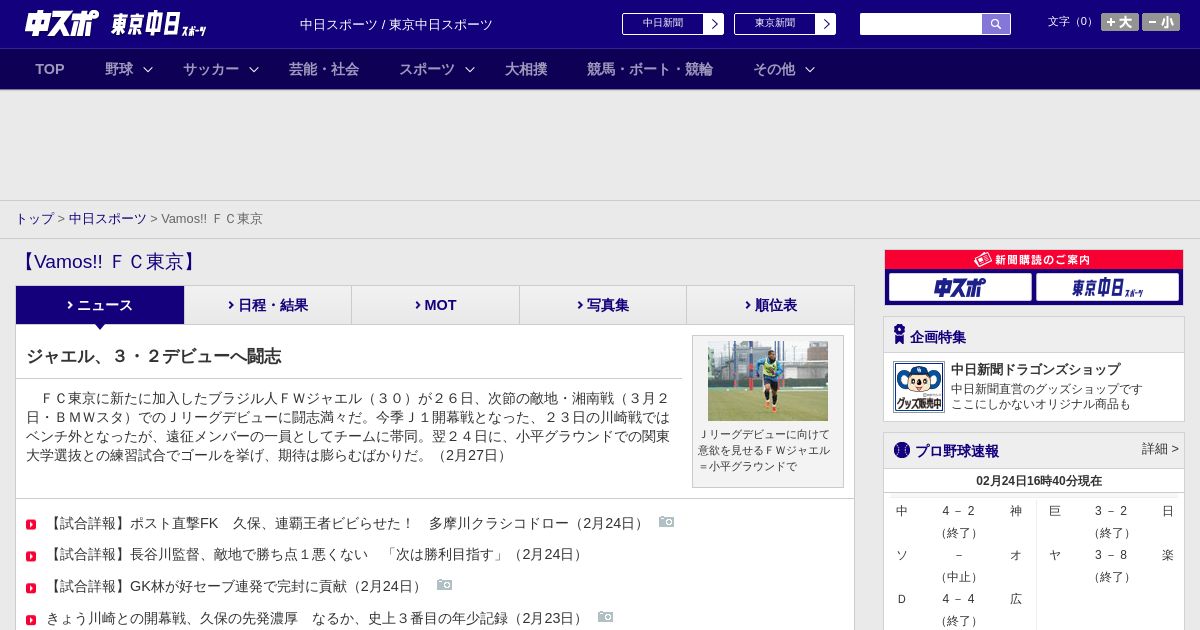Click the ribbon icon beside 企画特集

pyautogui.click(x=899, y=335)
